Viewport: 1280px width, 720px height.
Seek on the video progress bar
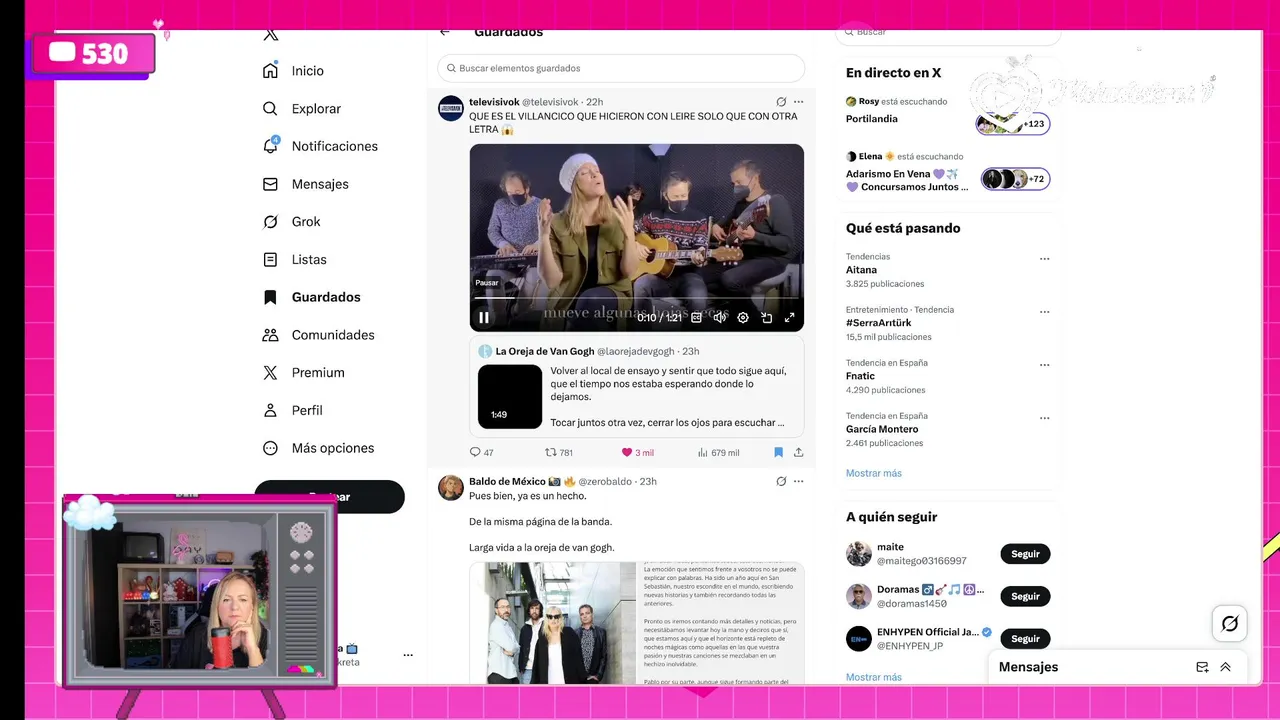point(637,298)
